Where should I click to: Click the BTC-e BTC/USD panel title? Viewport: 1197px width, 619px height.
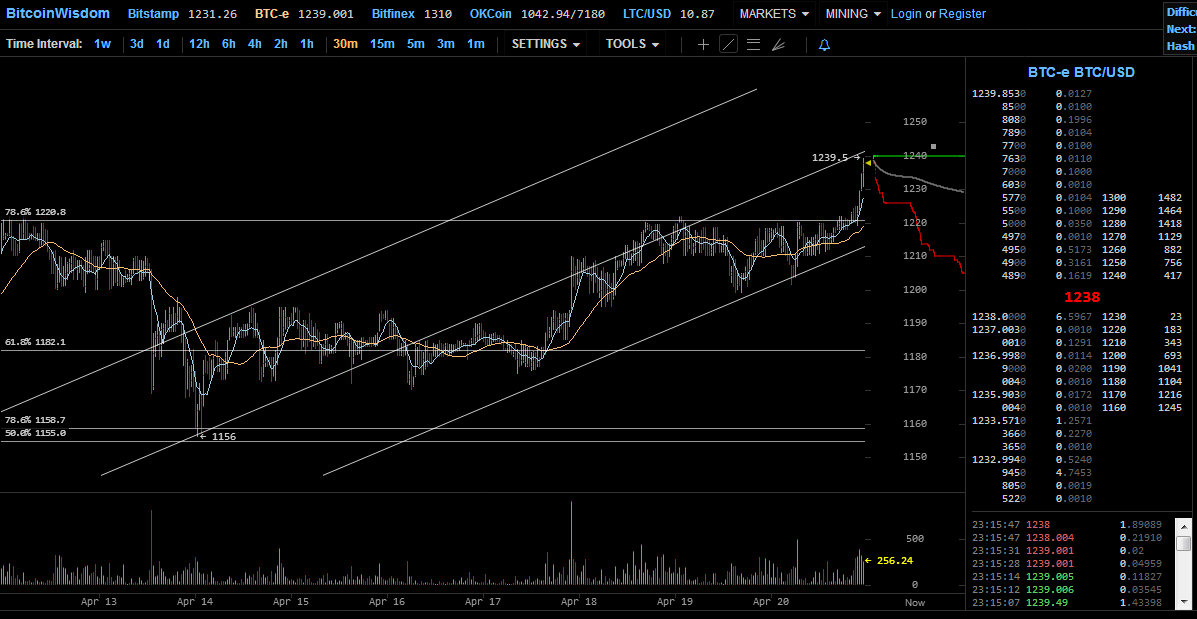pyautogui.click(x=1081, y=73)
